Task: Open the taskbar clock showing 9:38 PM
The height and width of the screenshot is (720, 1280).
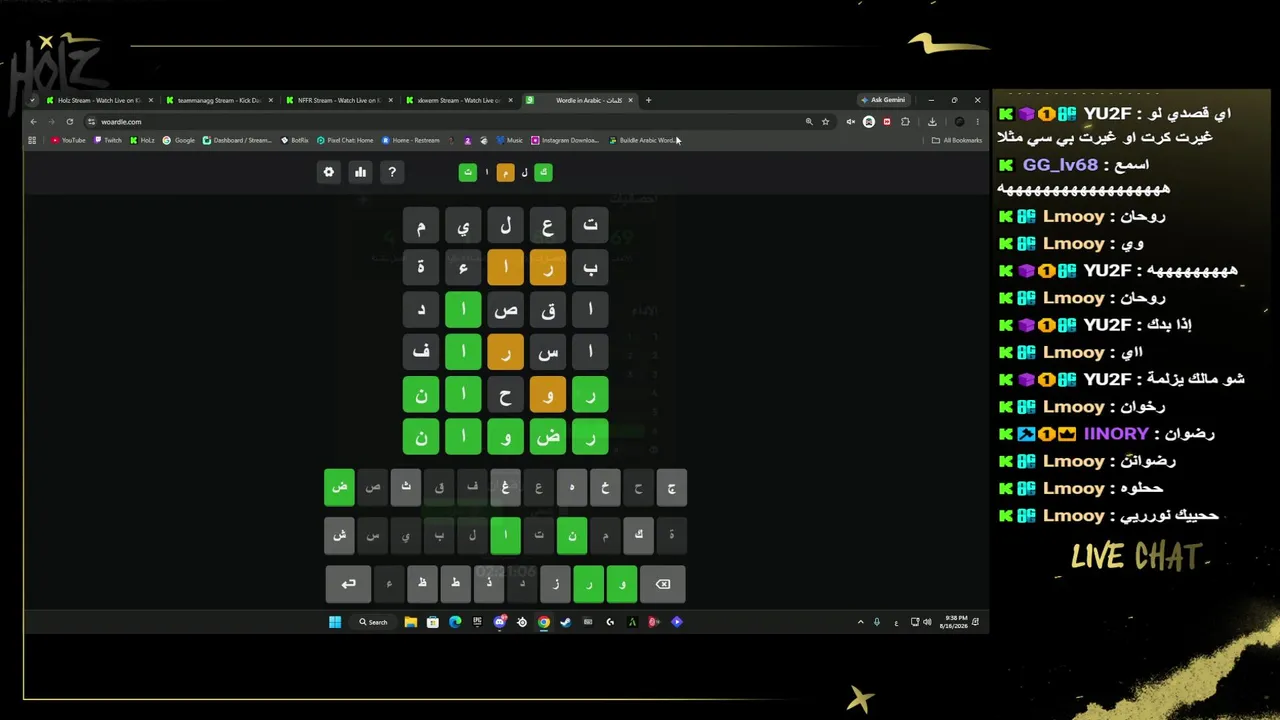Action: point(955,622)
